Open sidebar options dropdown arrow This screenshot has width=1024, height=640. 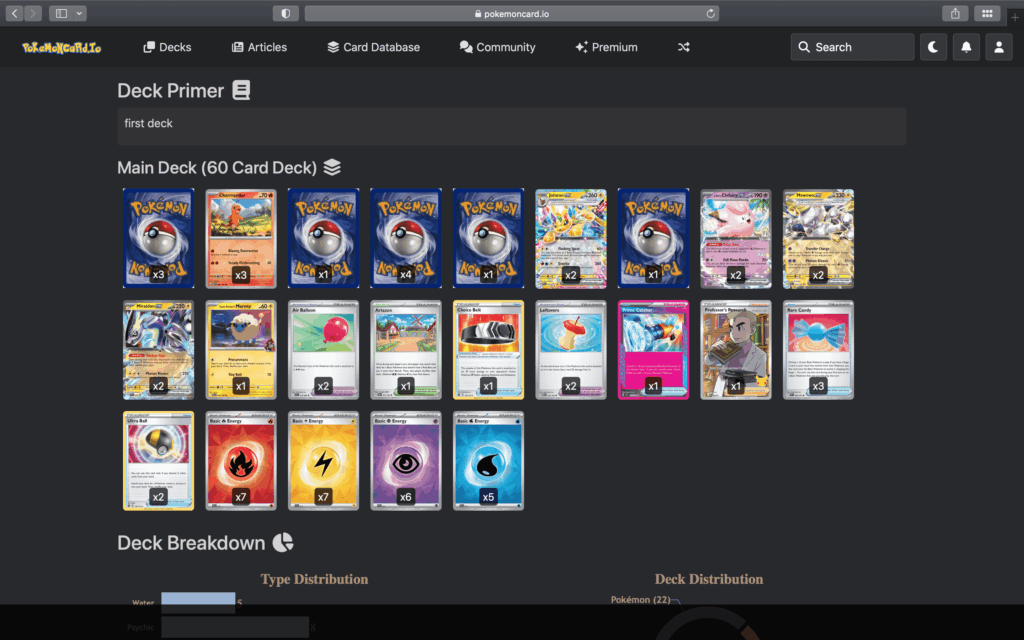79,13
